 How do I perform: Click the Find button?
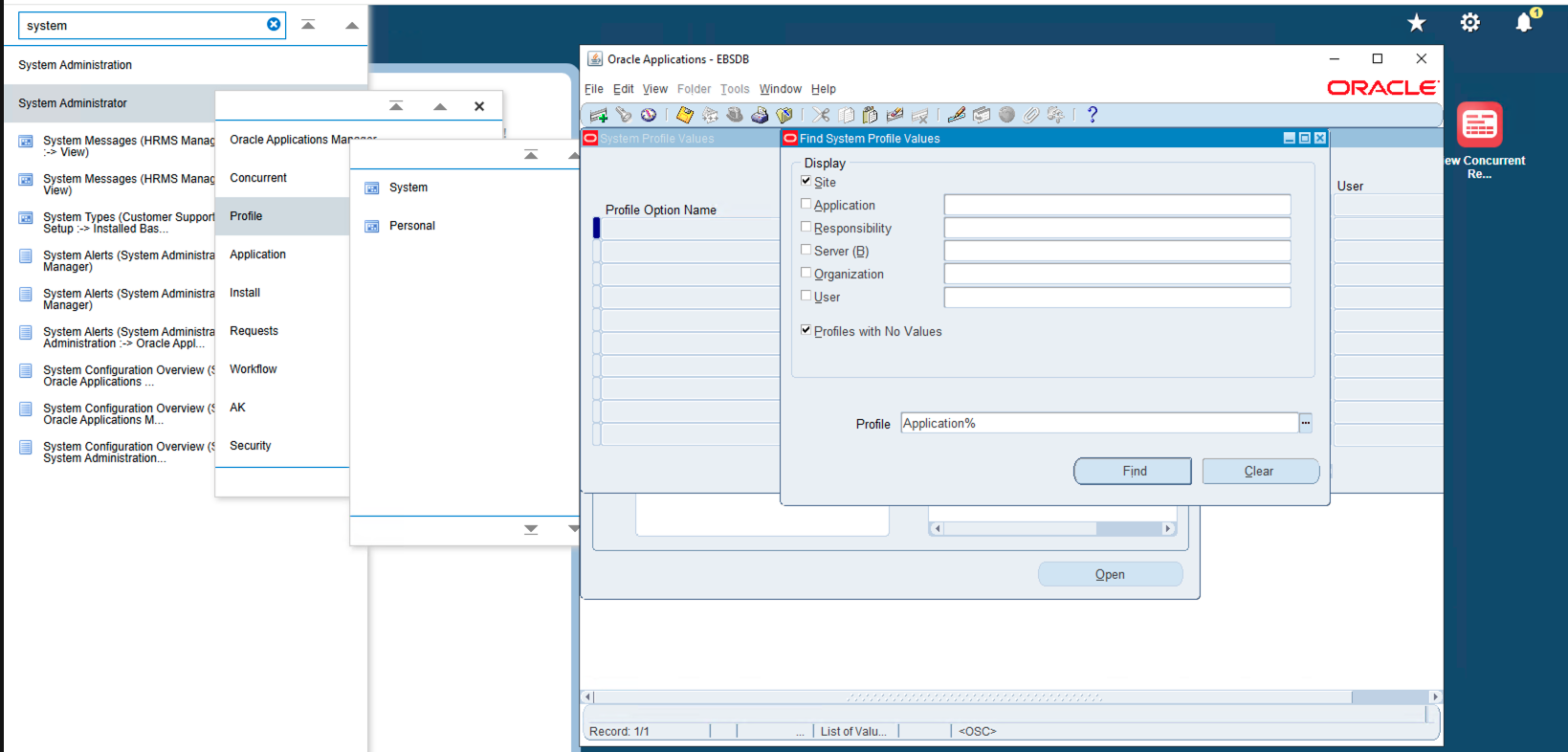pyautogui.click(x=1133, y=471)
